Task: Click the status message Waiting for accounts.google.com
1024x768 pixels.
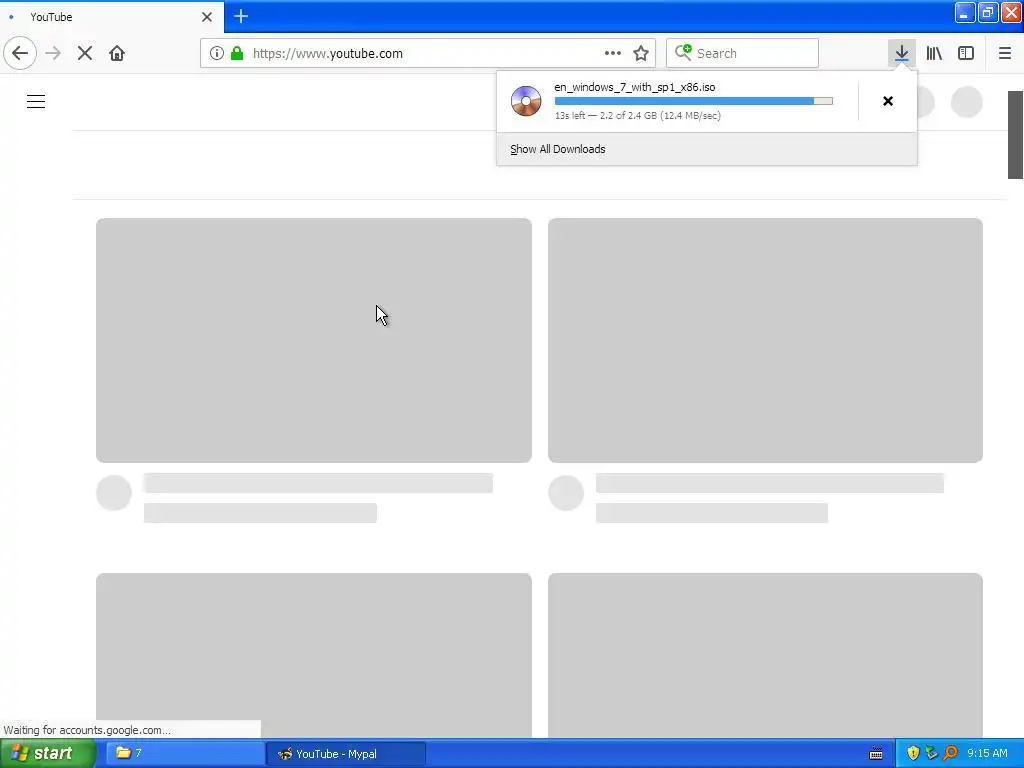Action: pos(88,730)
